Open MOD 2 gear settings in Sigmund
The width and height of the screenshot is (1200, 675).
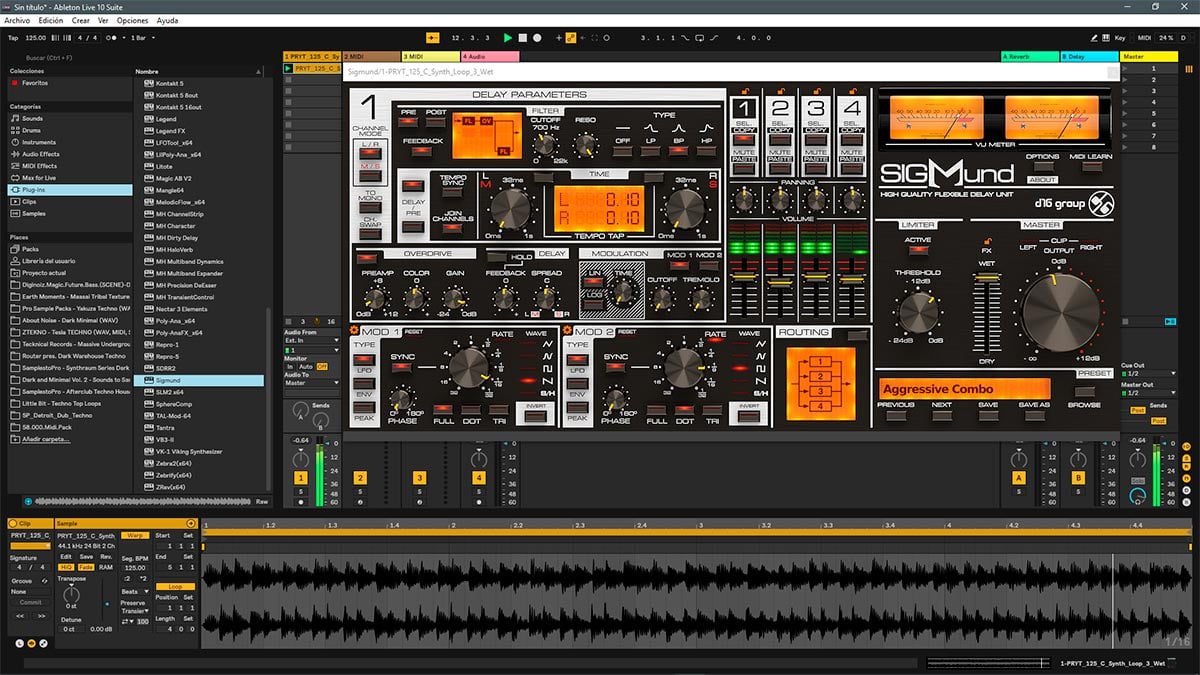[567, 331]
